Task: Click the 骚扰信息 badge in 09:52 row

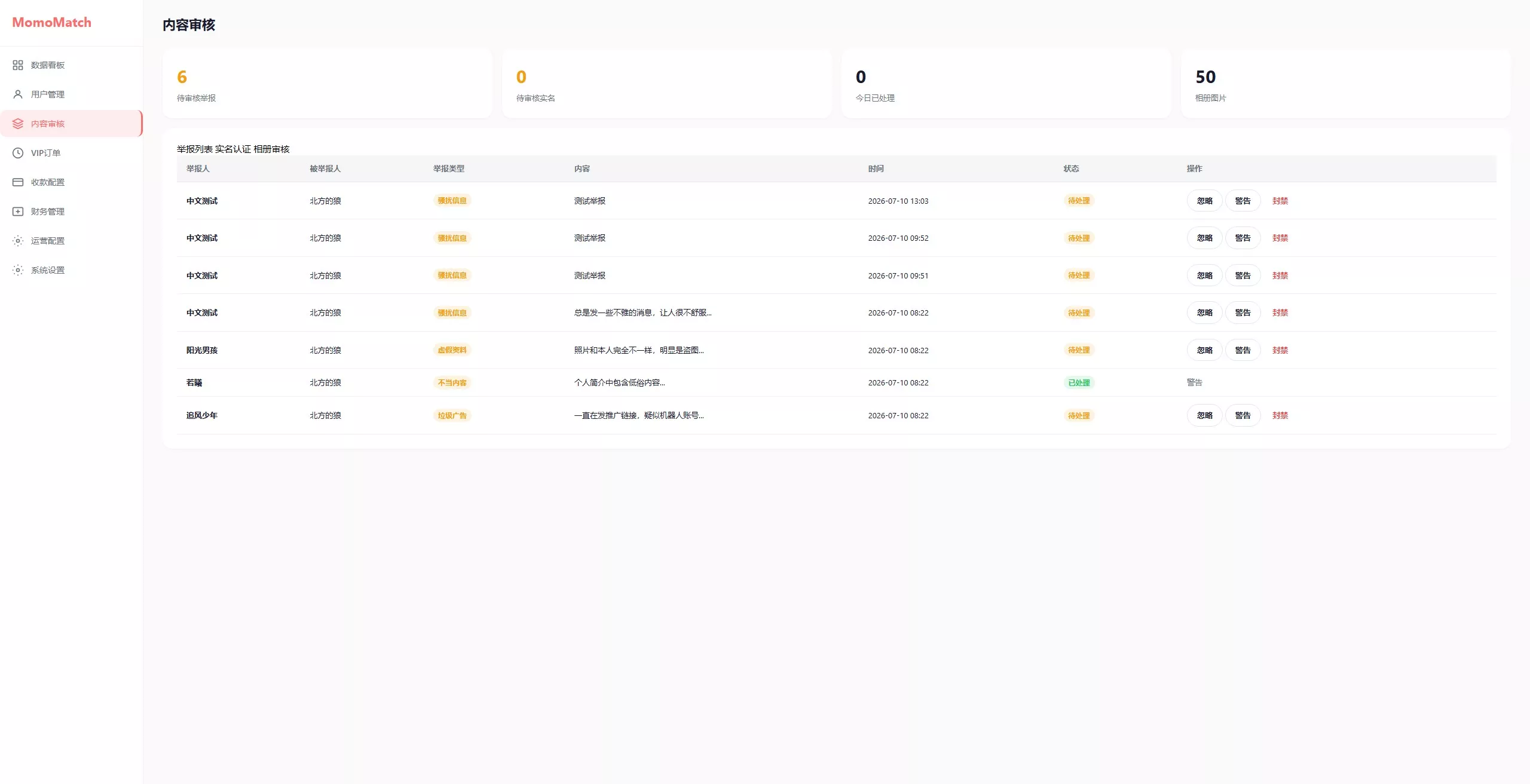Action: point(452,238)
